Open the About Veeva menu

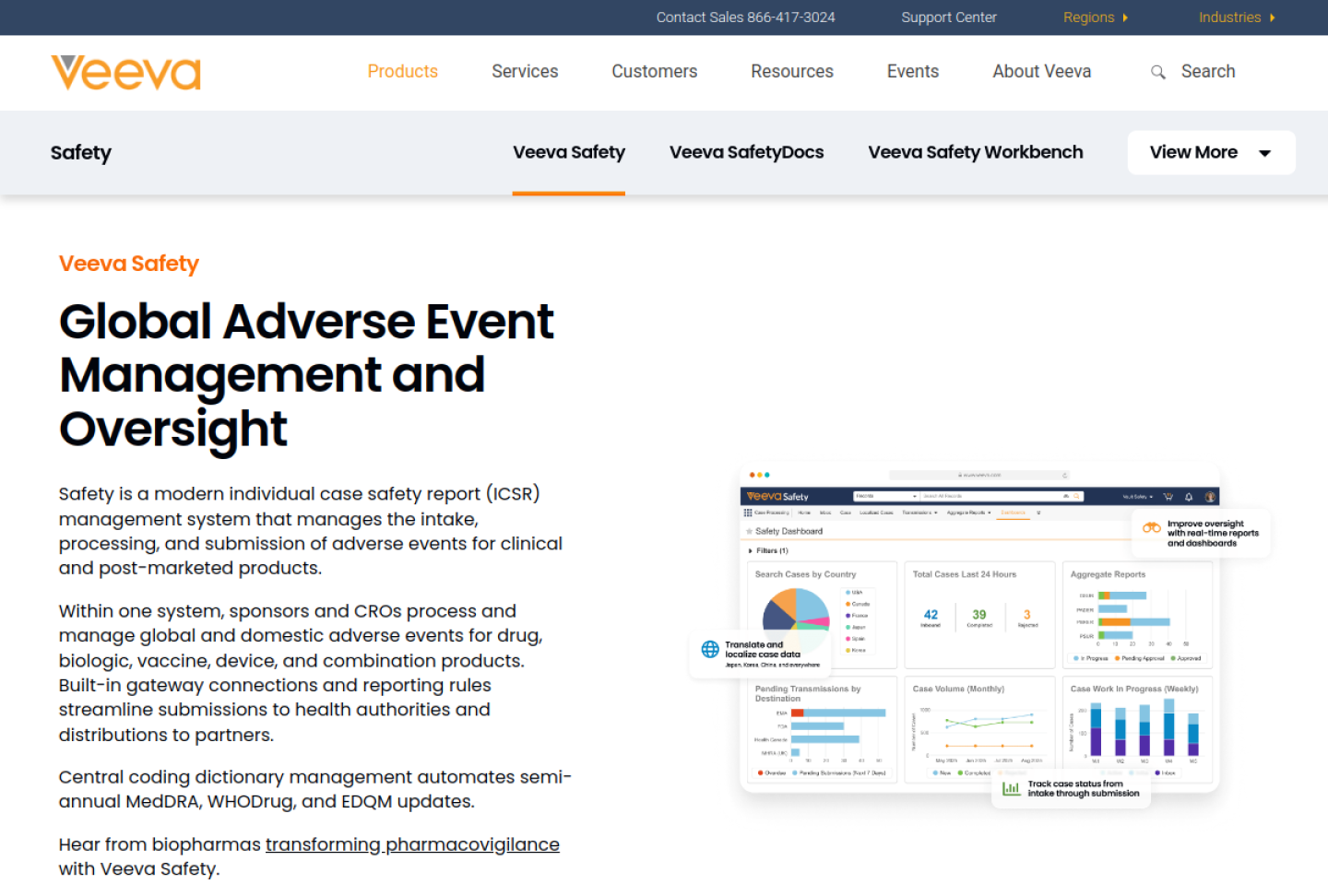point(1042,72)
